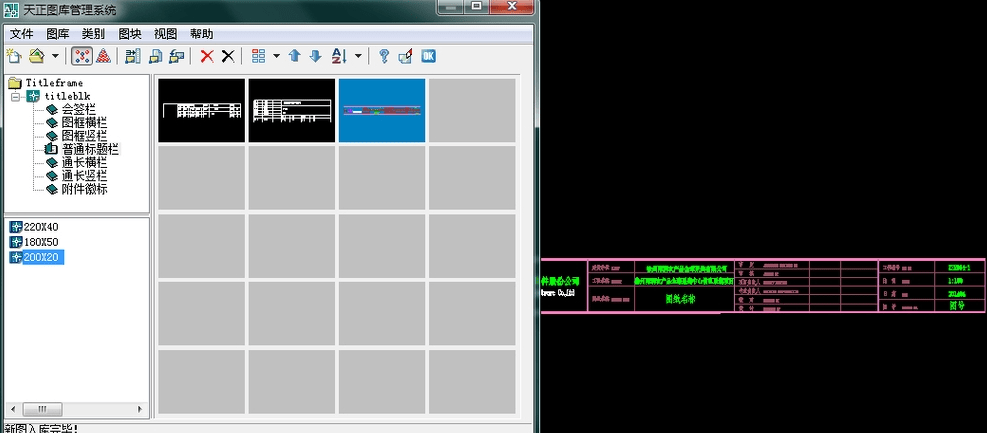Click the question mark help icon

tap(384, 56)
